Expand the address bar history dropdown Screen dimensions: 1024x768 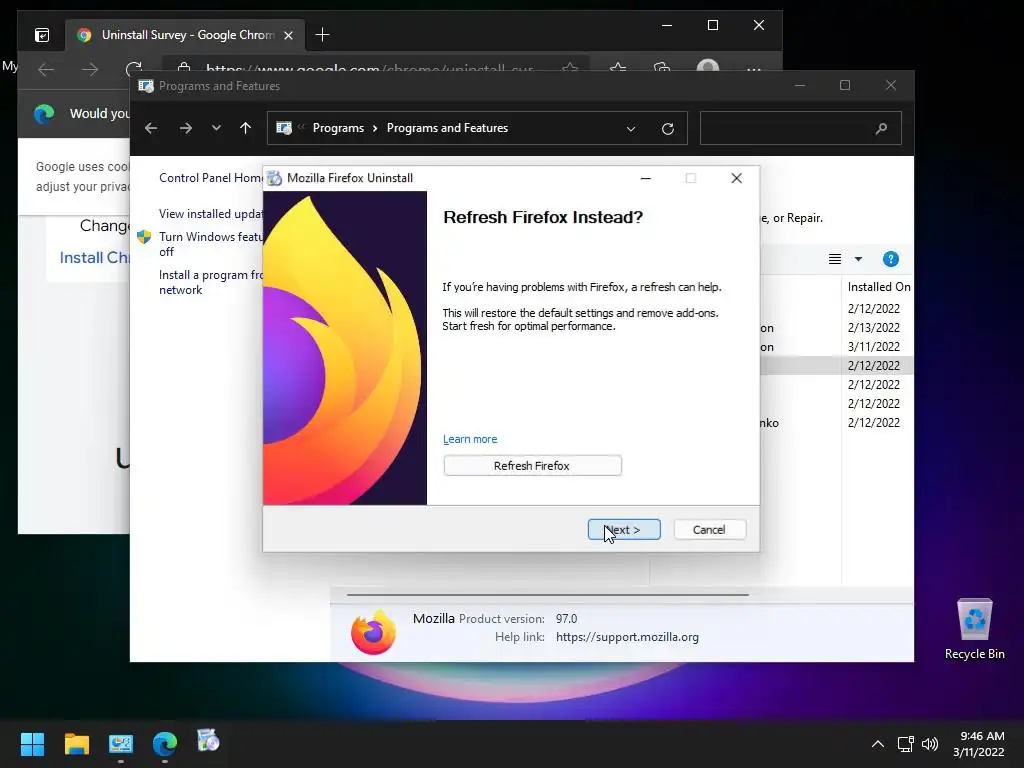coord(631,129)
